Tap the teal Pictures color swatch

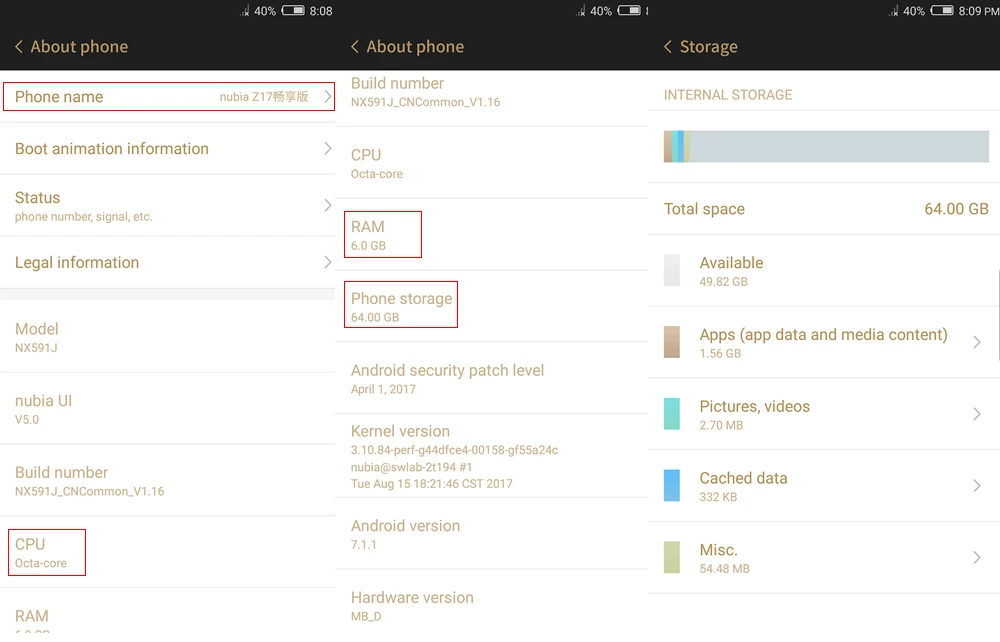click(672, 414)
